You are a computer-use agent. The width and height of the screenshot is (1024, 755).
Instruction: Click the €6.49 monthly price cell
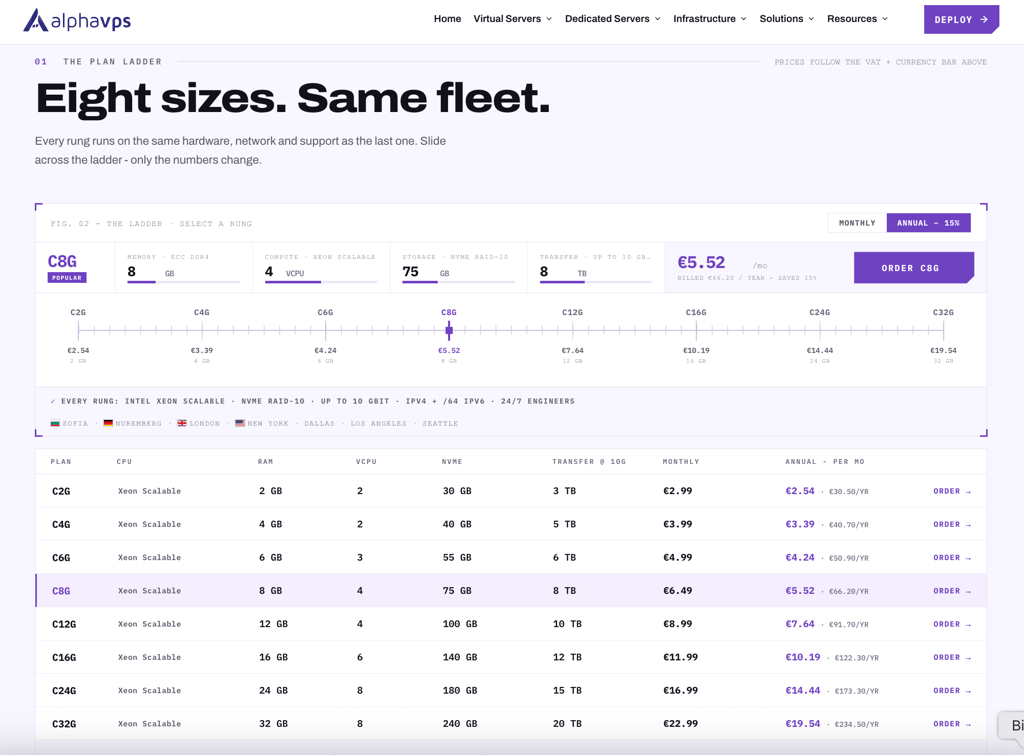678,590
